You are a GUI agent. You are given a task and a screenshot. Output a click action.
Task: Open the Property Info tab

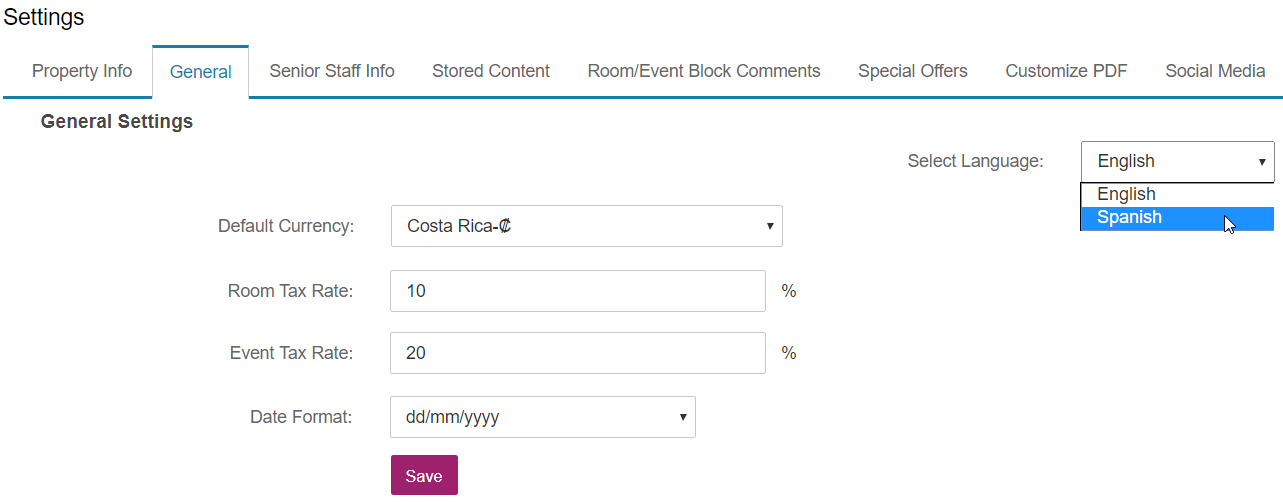click(82, 71)
